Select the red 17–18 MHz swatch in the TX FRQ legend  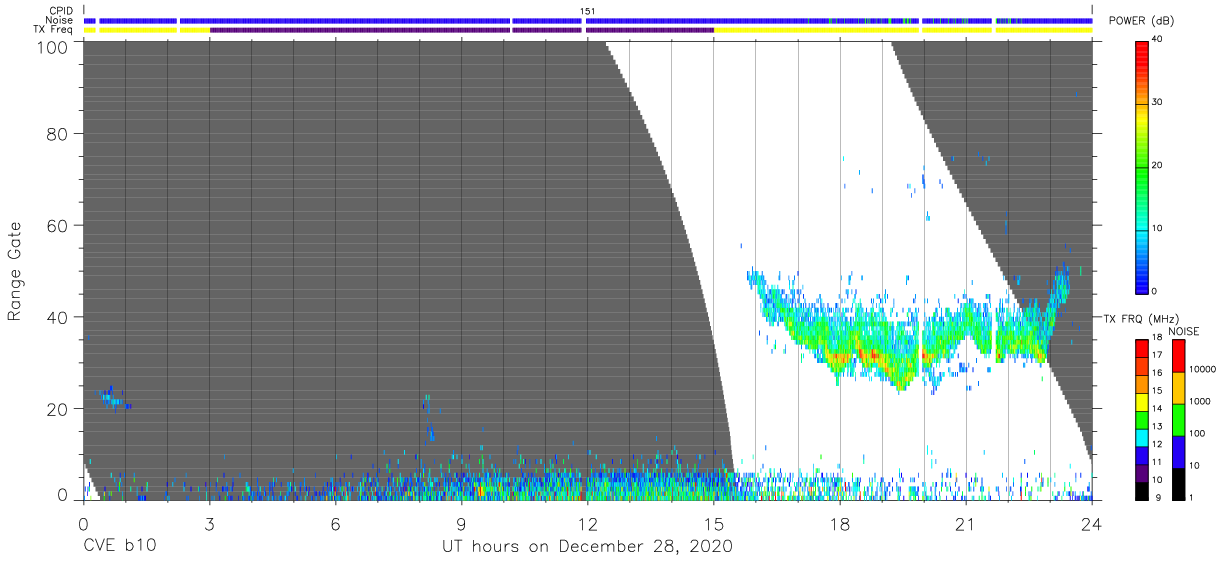click(1141, 348)
